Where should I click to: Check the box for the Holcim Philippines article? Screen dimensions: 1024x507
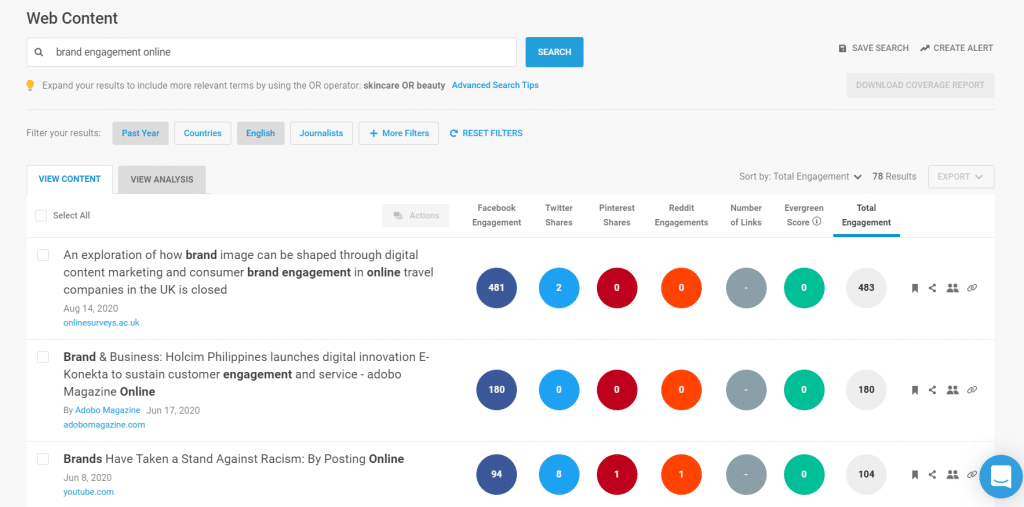click(43, 357)
